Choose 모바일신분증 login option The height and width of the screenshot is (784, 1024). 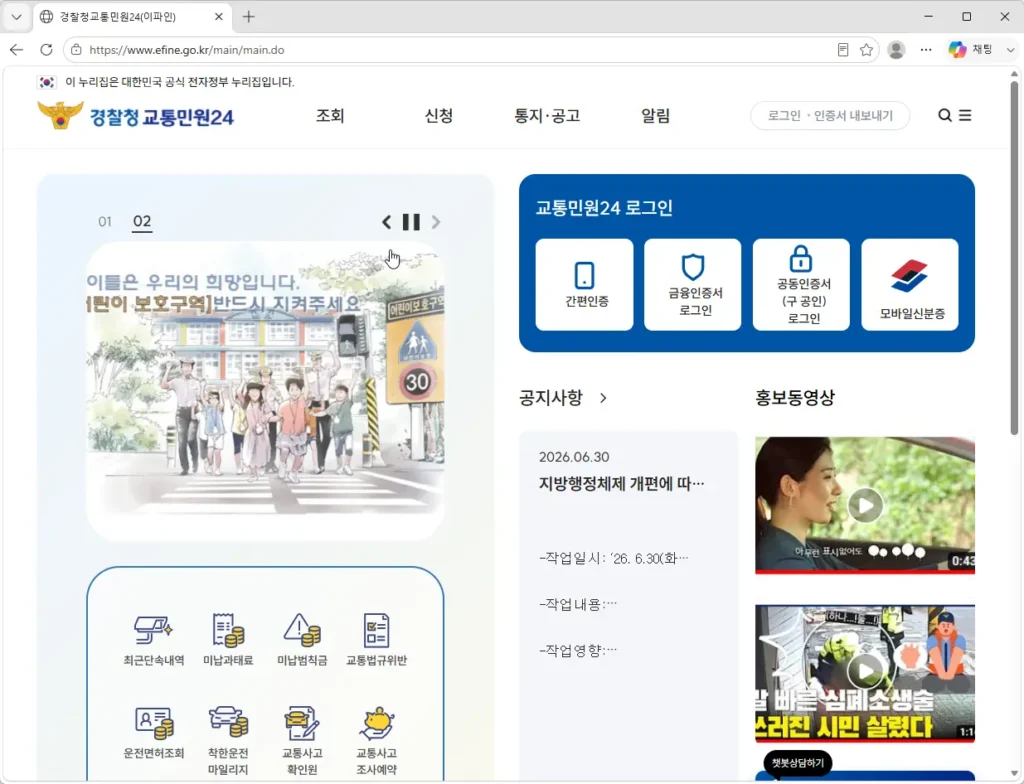point(910,284)
